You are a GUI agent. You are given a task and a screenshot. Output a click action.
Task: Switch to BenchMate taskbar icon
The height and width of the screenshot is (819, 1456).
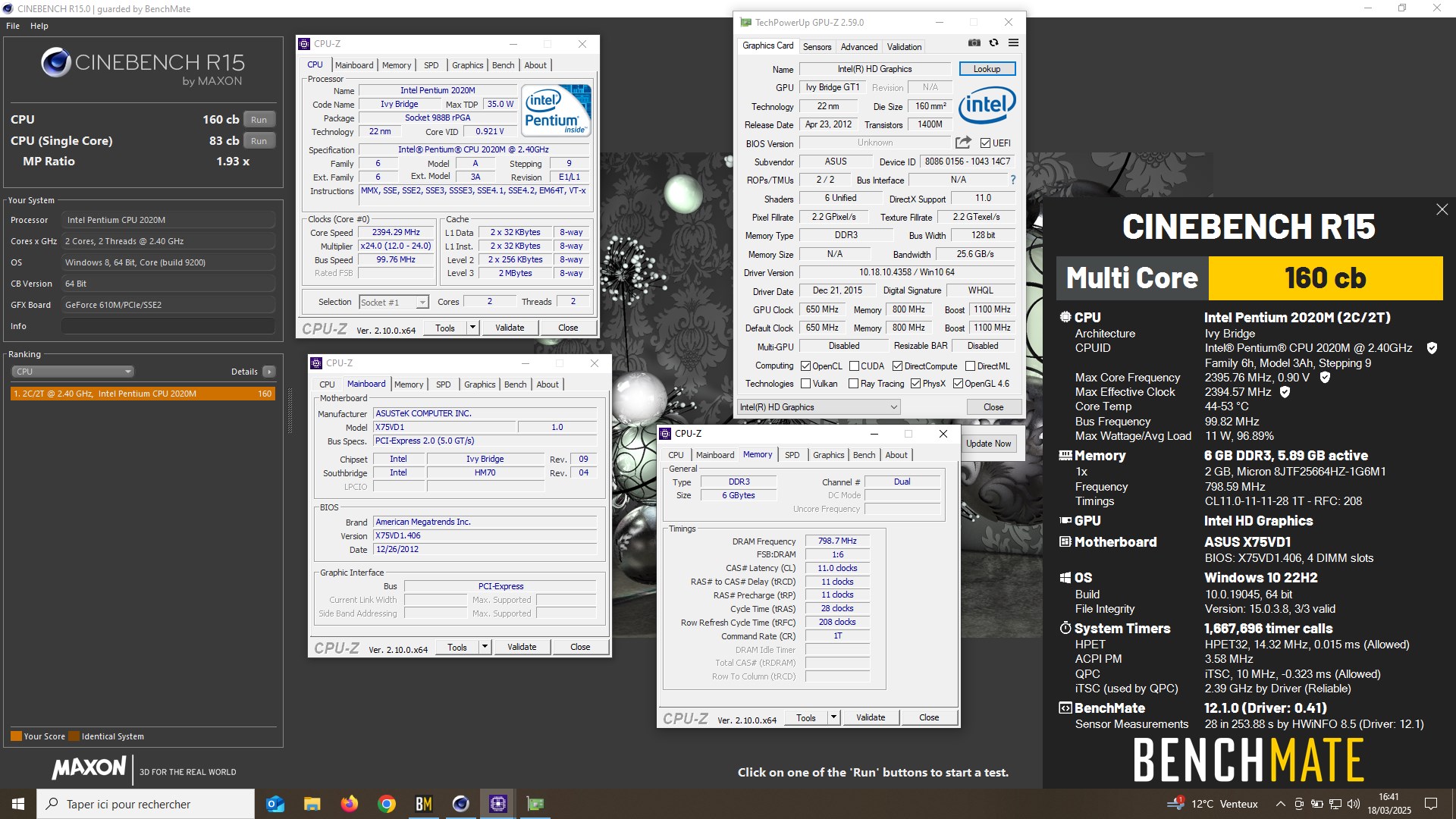click(x=423, y=804)
